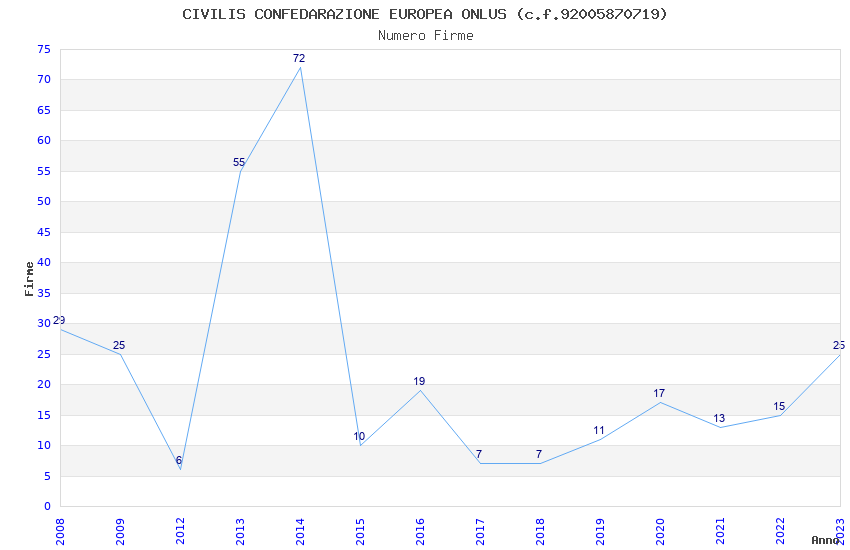Click the y-axis tick value 50
The width and height of the screenshot is (850, 550).
click(44, 202)
